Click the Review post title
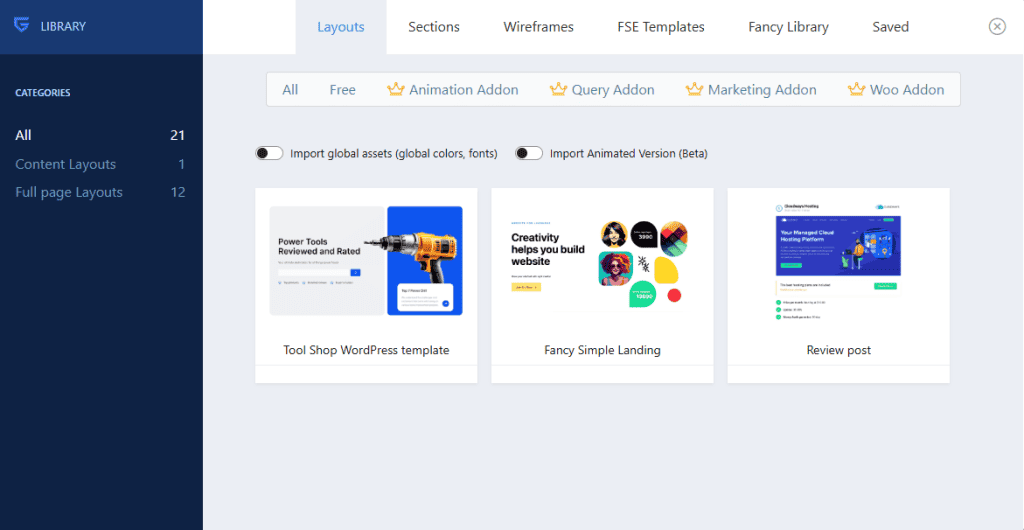Viewport: 1024px width, 530px height. (839, 351)
